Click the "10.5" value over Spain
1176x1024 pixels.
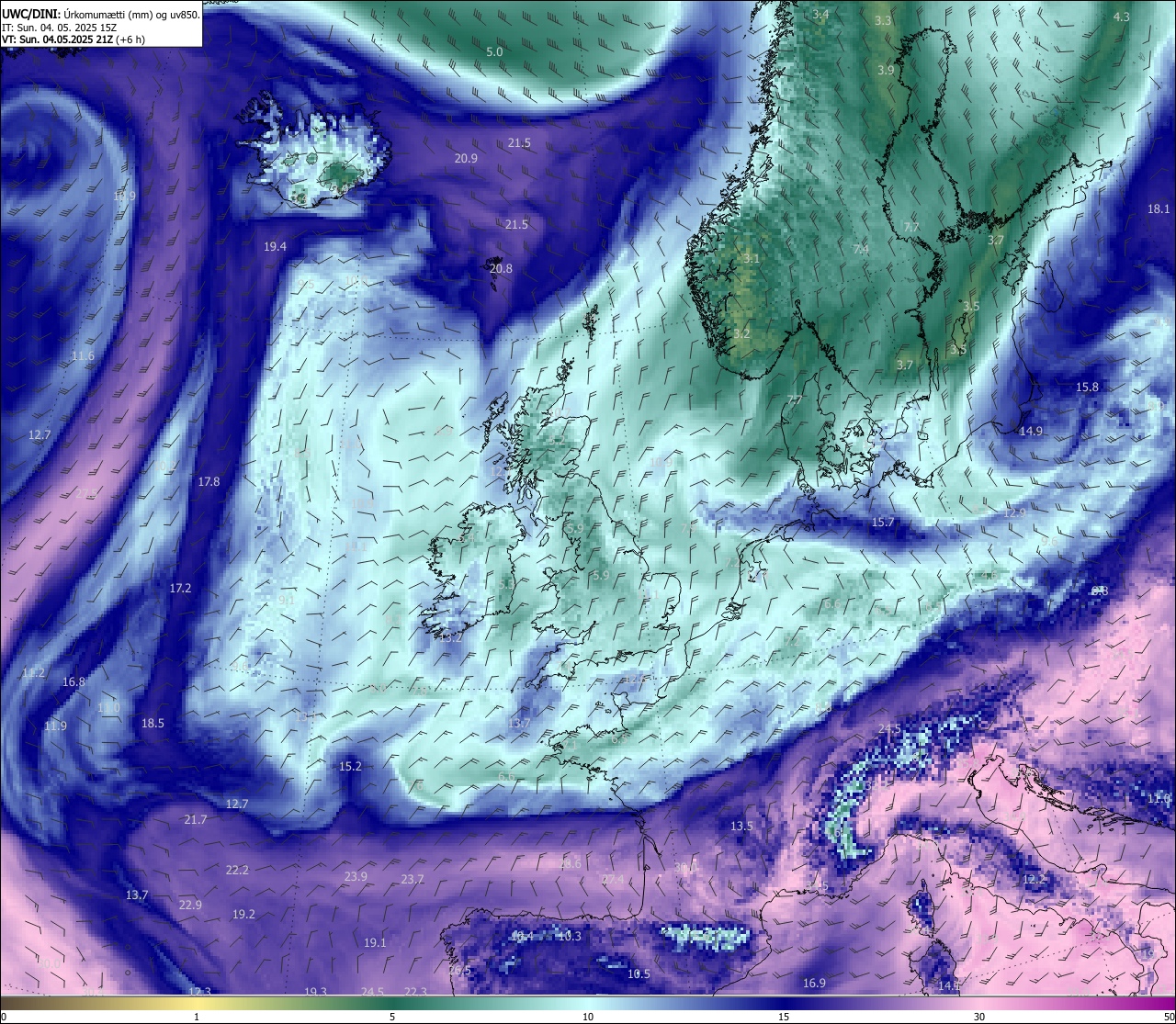click(x=639, y=974)
